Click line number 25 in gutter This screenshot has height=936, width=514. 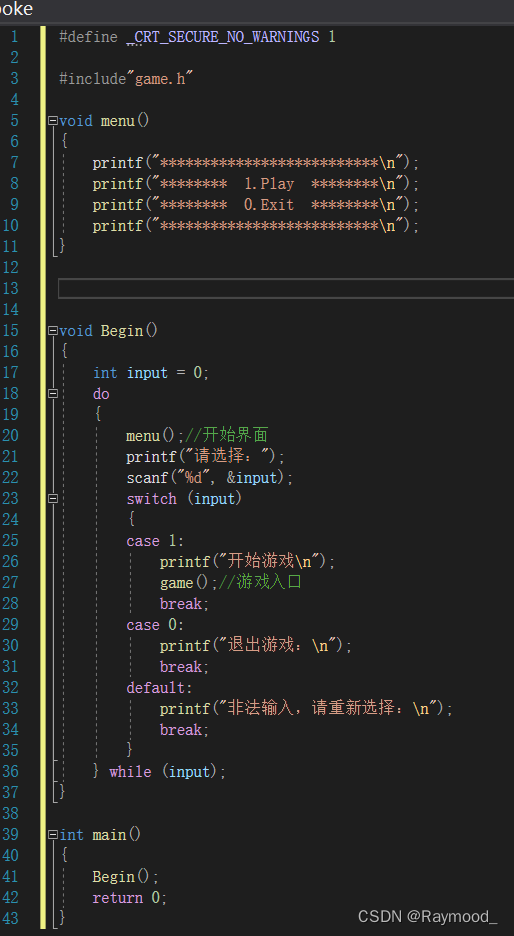click(x=10, y=541)
